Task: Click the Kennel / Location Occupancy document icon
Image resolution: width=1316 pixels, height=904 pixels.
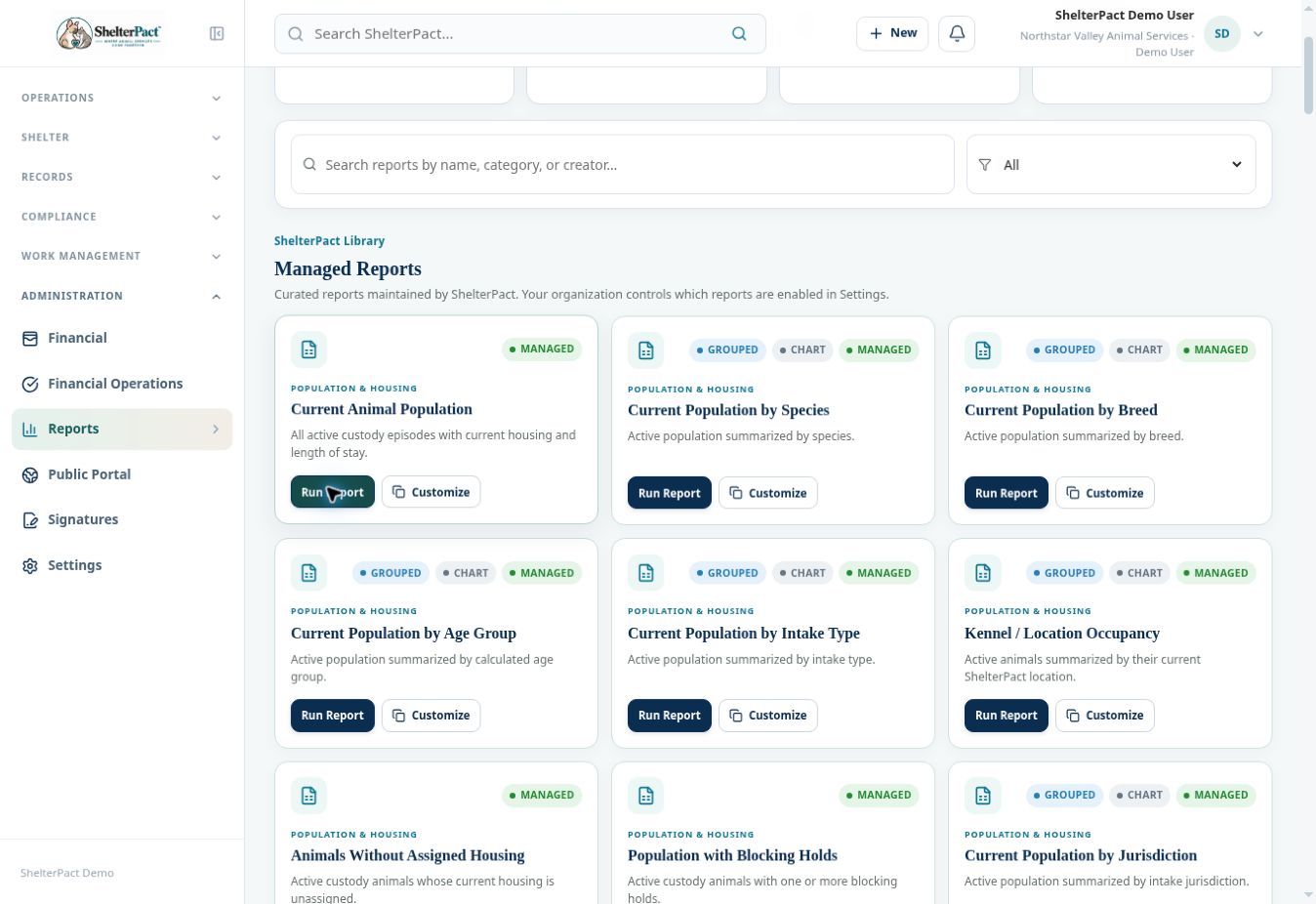Action: pyautogui.click(x=982, y=573)
